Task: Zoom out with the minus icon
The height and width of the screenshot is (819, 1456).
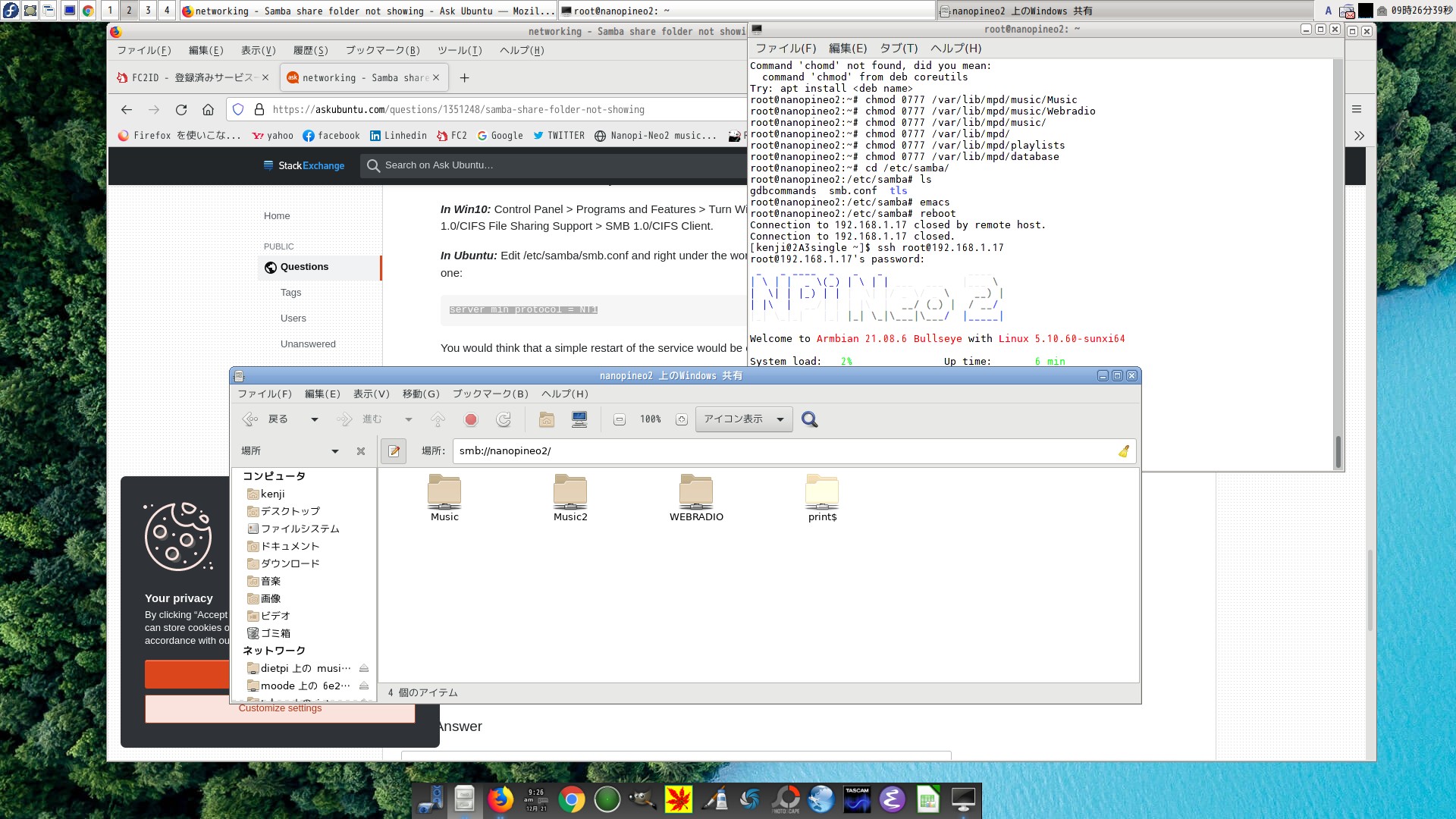Action: (620, 419)
